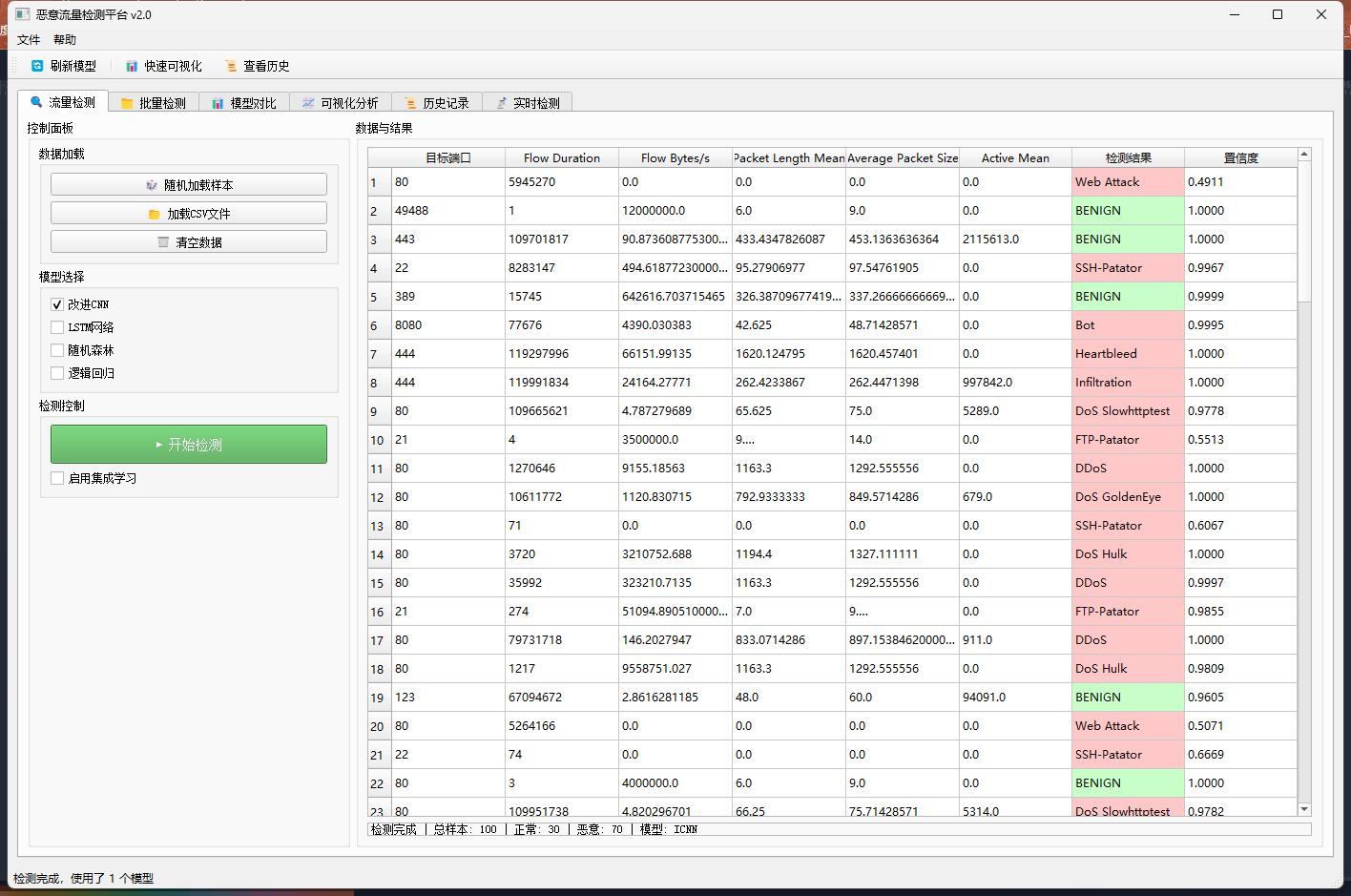Check the 随机森林 model option
The width and height of the screenshot is (1351, 896).
(x=57, y=350)
